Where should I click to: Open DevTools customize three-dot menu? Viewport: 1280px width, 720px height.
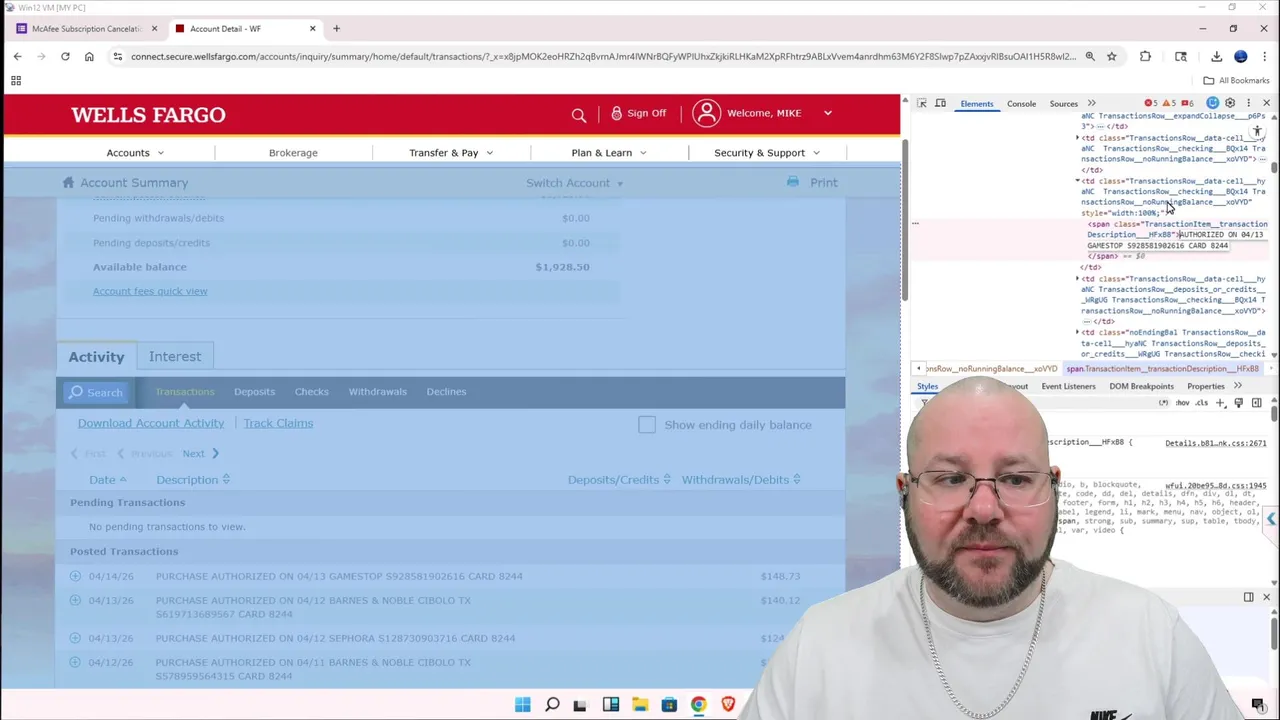click(1248, 103)
